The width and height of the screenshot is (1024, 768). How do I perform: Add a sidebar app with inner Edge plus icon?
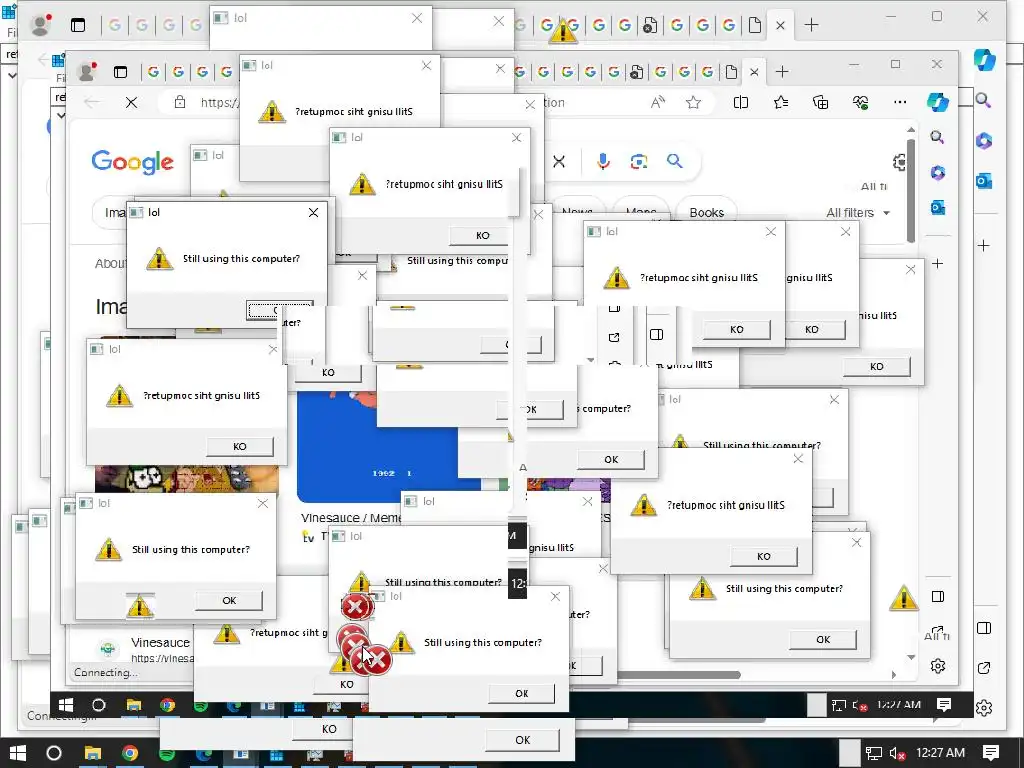(937, 264)
